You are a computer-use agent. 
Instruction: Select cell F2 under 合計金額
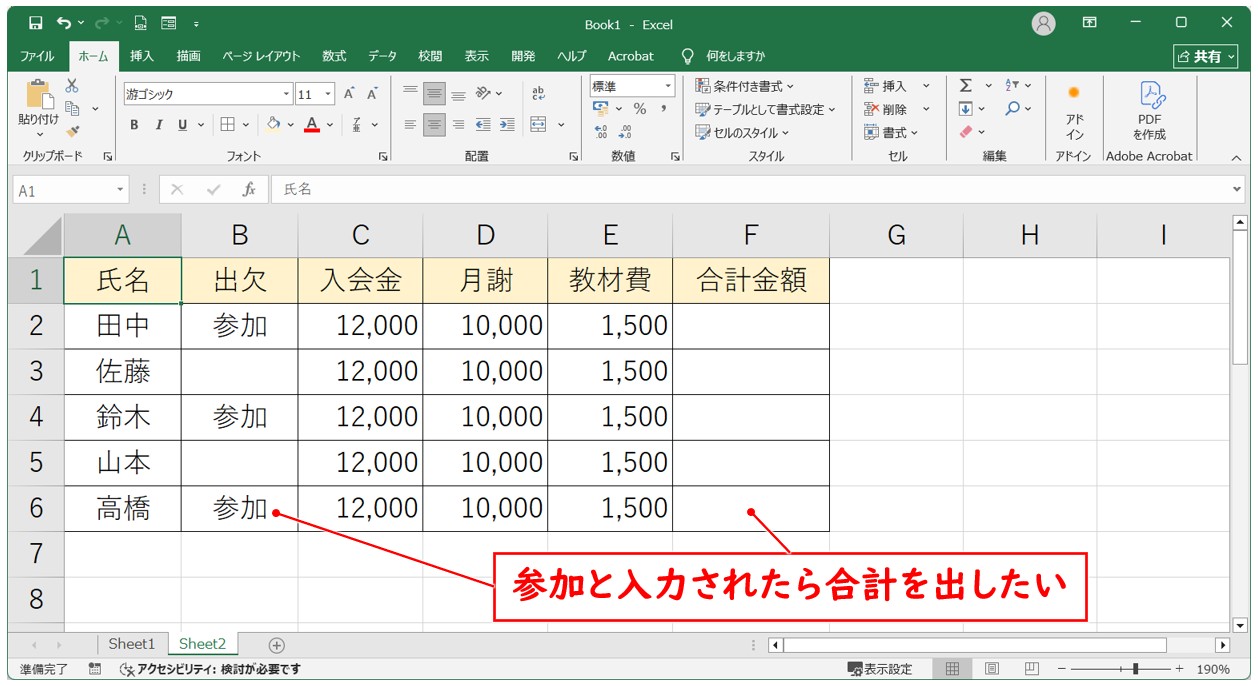[x=750, y=326]
